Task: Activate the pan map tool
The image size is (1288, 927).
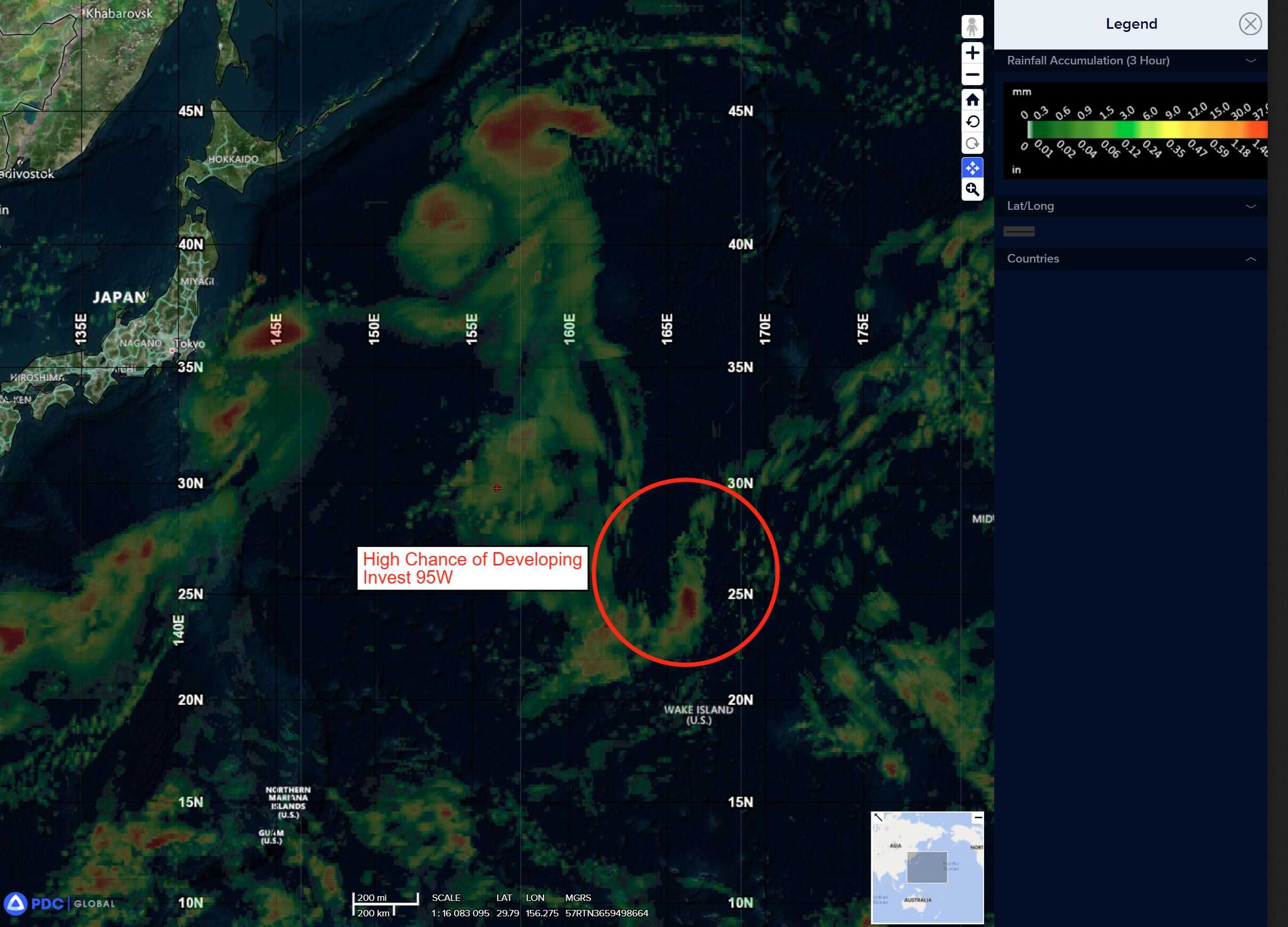Action: point(972,168)
